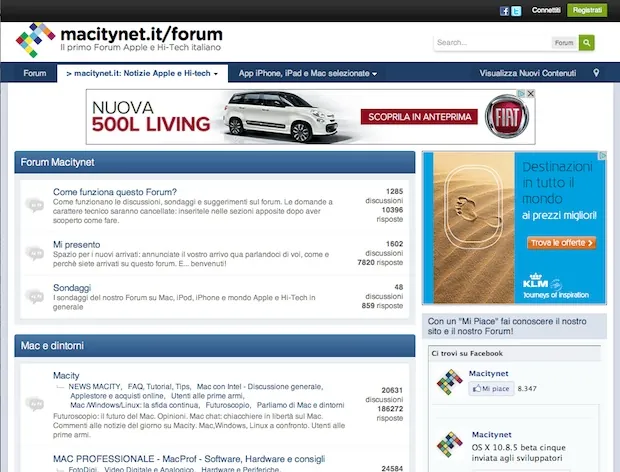The image size is (620, 472).
Task: Open the Futuroscopio subforum
Action: coord(227,405)
